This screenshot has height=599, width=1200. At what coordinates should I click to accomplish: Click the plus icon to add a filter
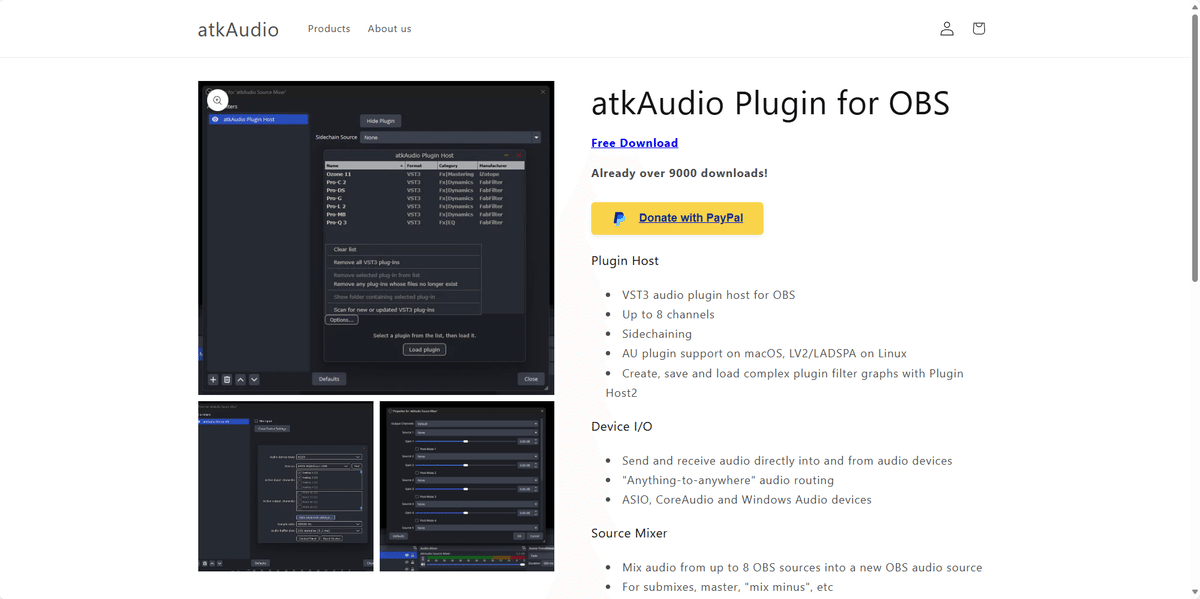213,379
